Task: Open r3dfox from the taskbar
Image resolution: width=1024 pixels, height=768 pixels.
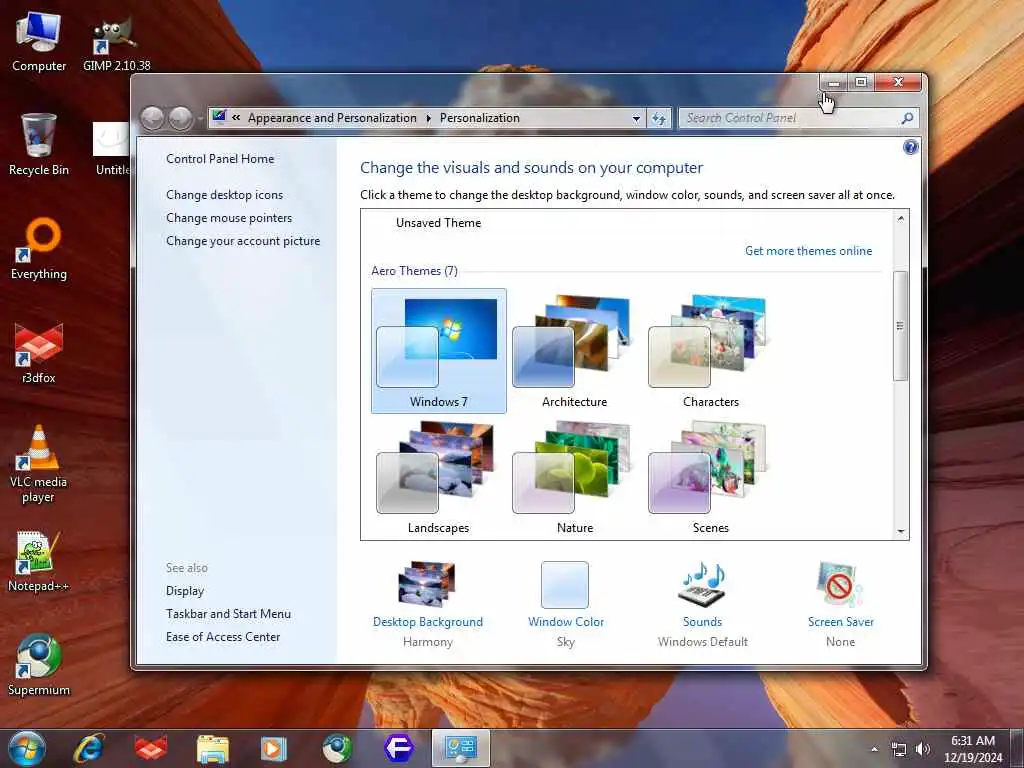Action: coord(151,748)
